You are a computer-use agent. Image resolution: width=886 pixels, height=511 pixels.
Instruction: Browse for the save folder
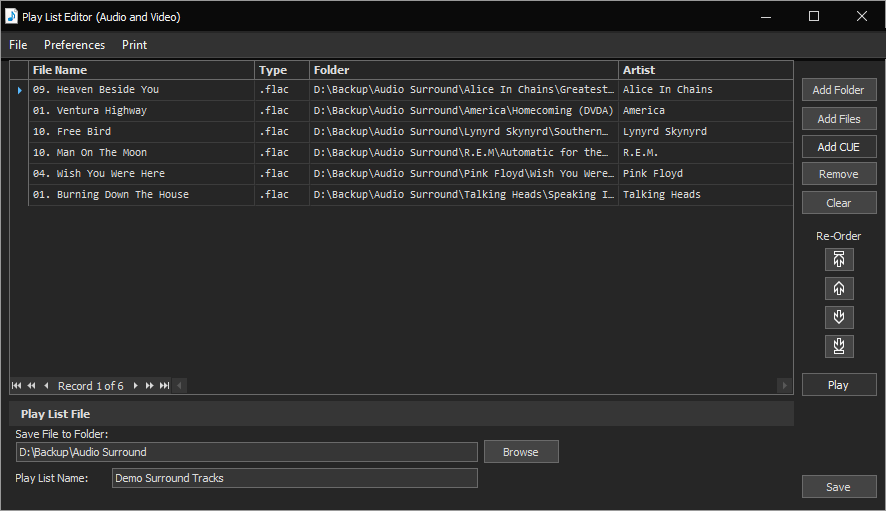tap(520, 452)
